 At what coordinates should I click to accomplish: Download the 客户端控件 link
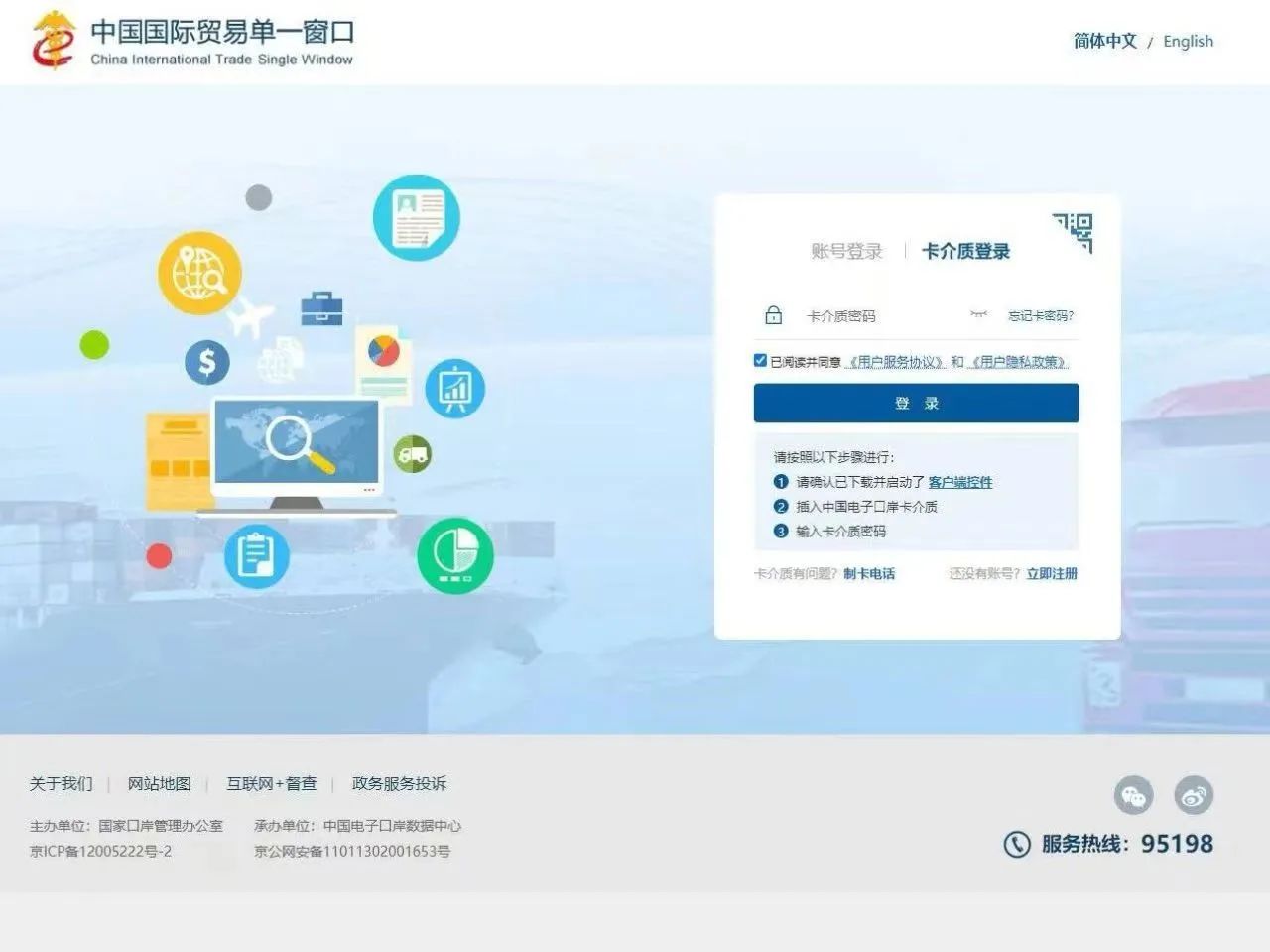tap(959, 482)
